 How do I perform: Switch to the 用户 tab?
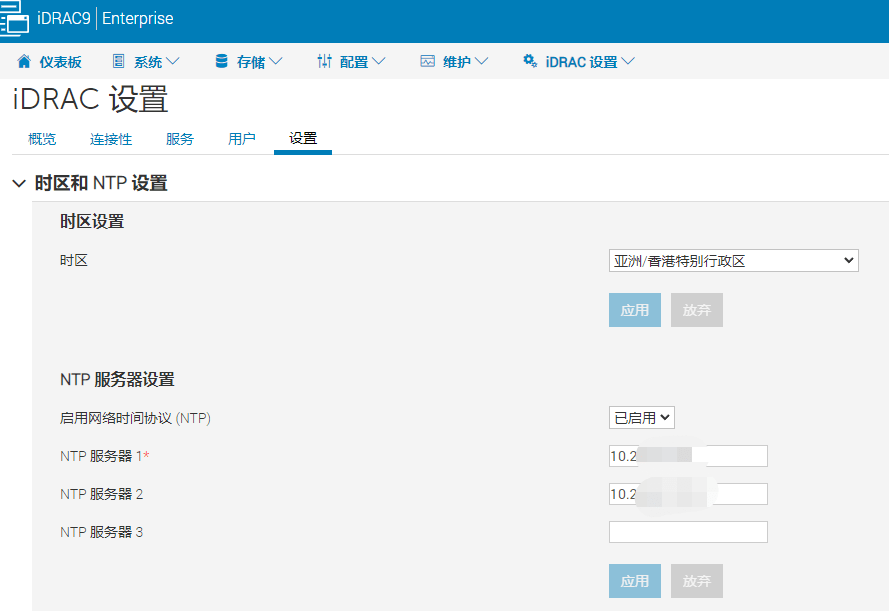tap(241, 139)
